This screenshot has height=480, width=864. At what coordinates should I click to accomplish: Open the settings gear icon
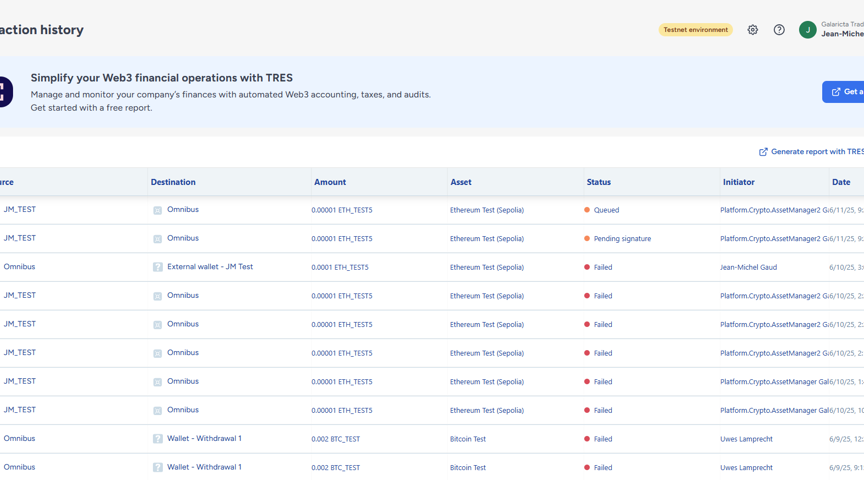pos(753,30)
